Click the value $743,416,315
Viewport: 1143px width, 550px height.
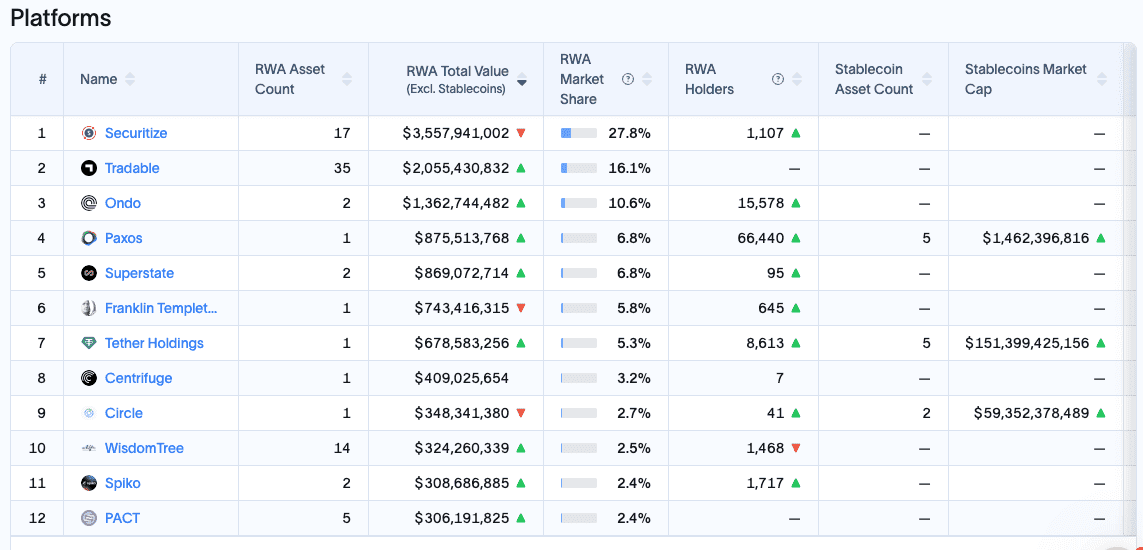pos(462,308)
